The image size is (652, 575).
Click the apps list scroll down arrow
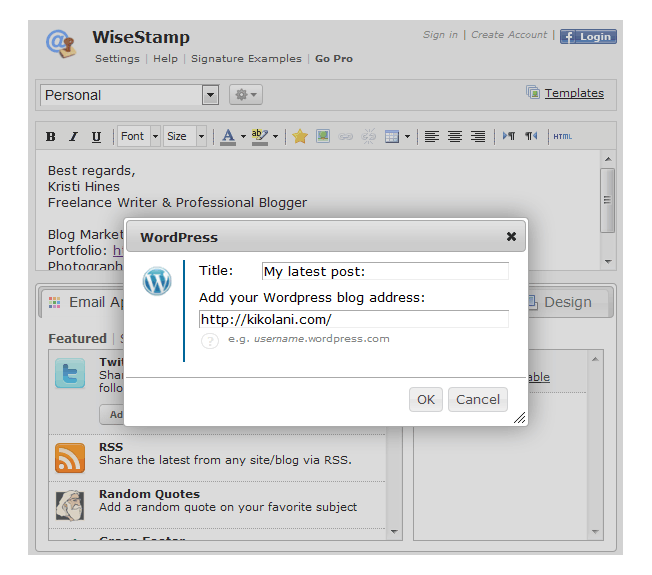point(394,531)
